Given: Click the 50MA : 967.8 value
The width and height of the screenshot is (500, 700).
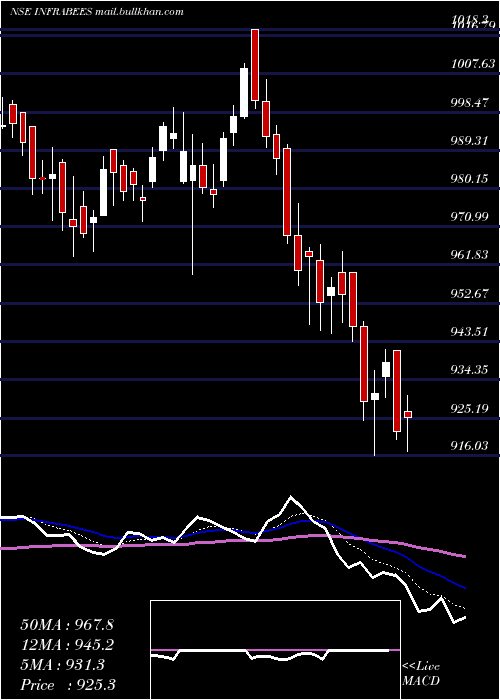Looking at the screenshot, I should pyautogui.click(x=67, y=625).
